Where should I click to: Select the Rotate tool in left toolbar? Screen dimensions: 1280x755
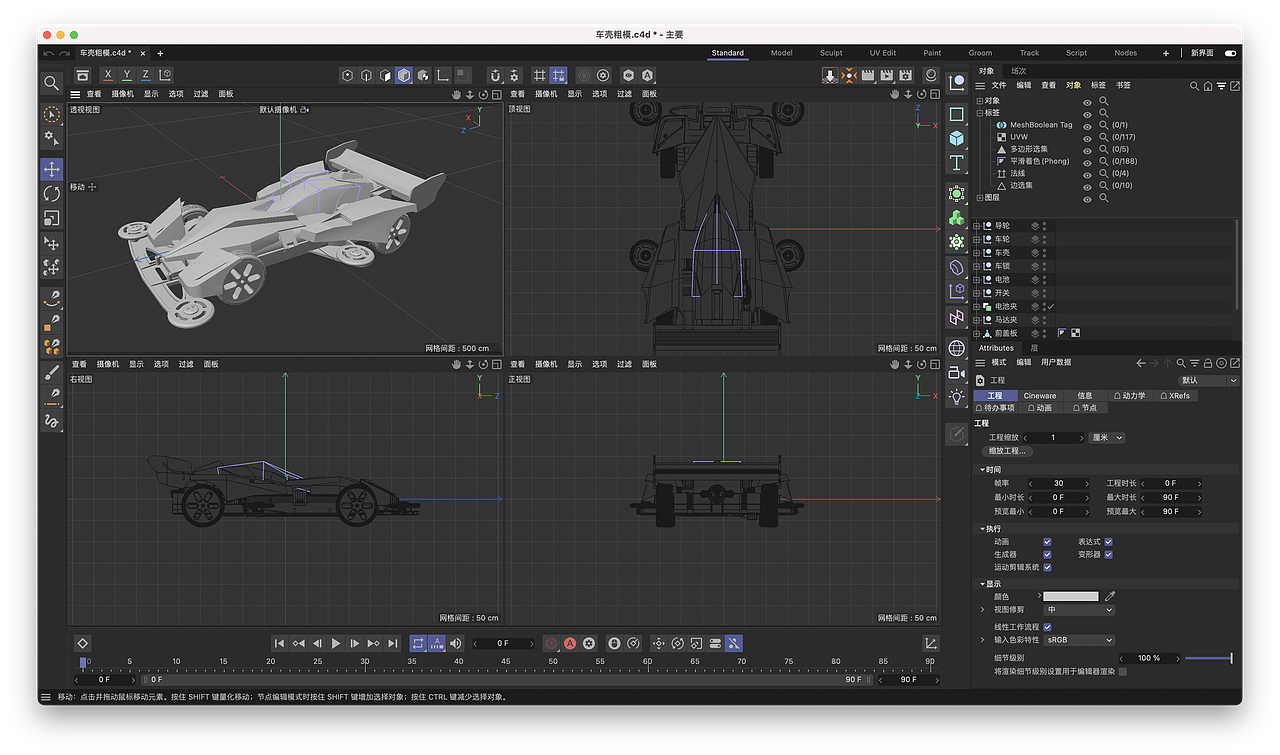click(51, 194)
